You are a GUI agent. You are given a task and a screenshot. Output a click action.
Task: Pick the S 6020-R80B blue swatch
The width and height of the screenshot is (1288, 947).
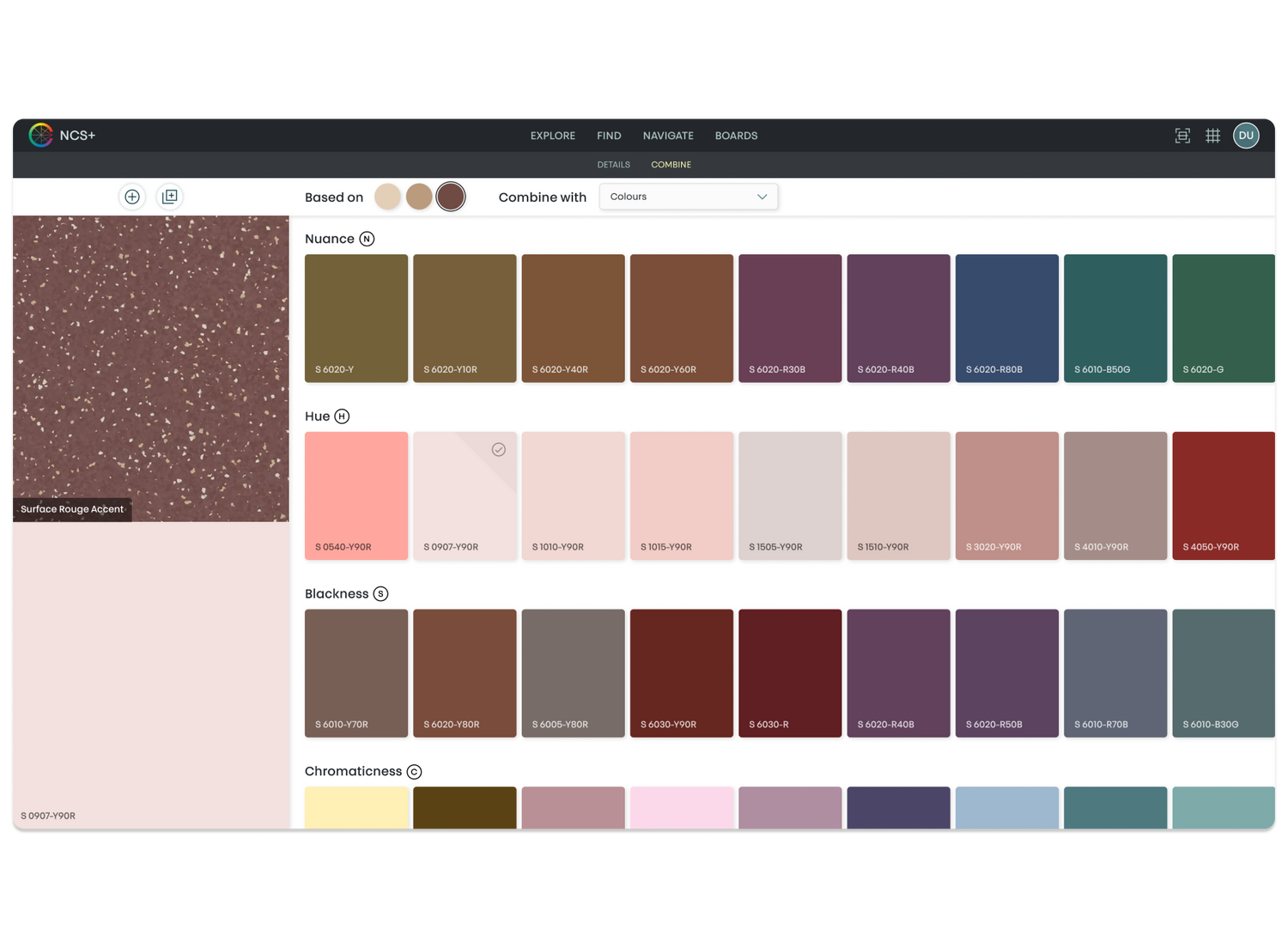coord(1006,318)
